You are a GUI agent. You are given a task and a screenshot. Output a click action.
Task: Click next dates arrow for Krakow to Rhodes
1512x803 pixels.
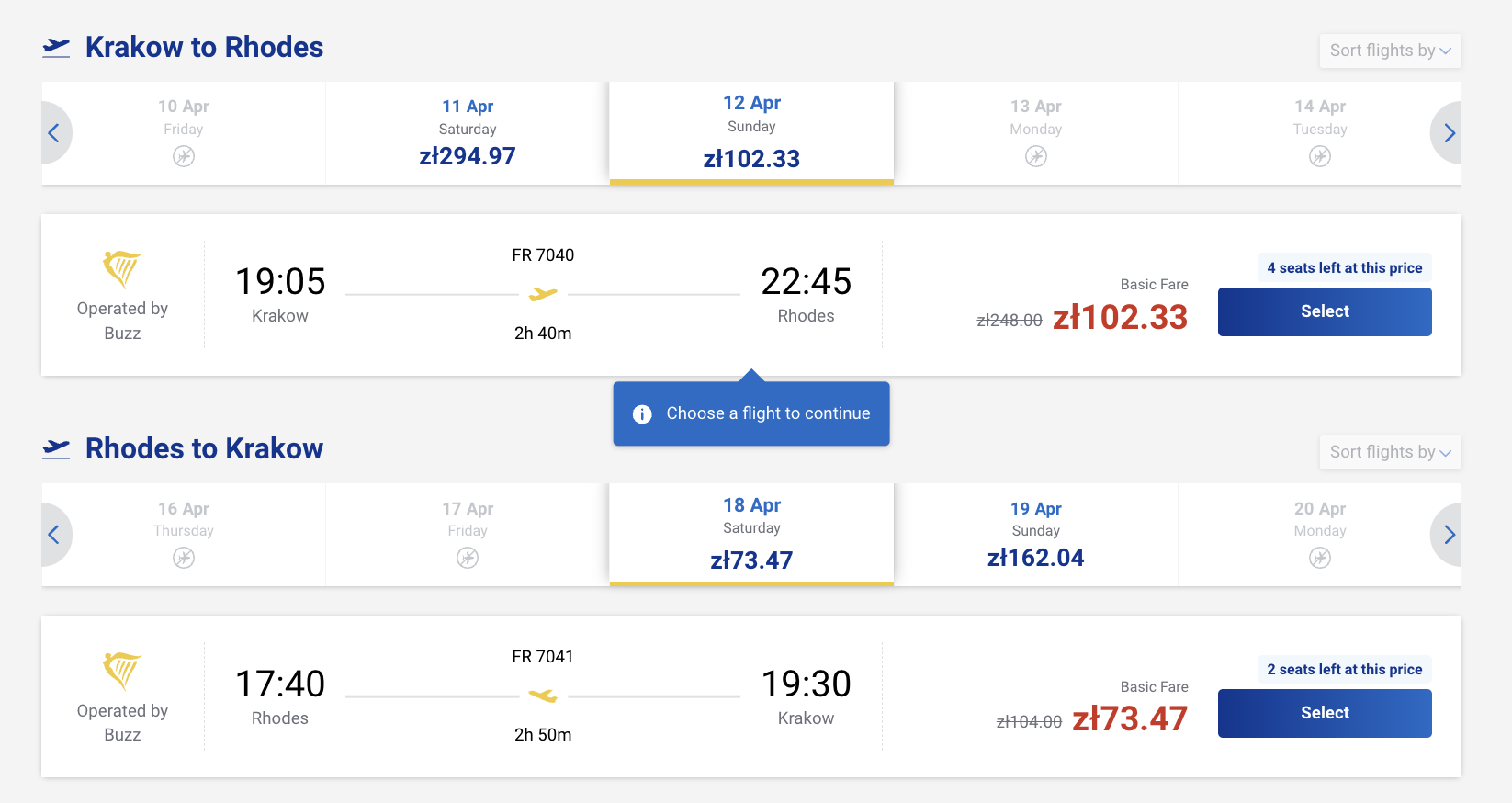[x=1449, y=133]
